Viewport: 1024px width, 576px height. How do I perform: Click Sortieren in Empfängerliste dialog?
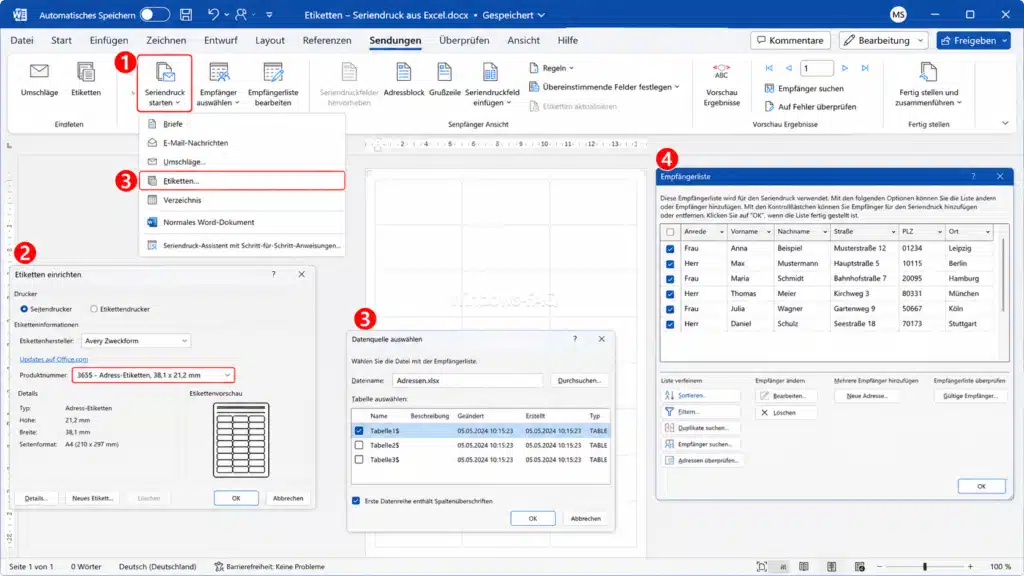point(701,395)
